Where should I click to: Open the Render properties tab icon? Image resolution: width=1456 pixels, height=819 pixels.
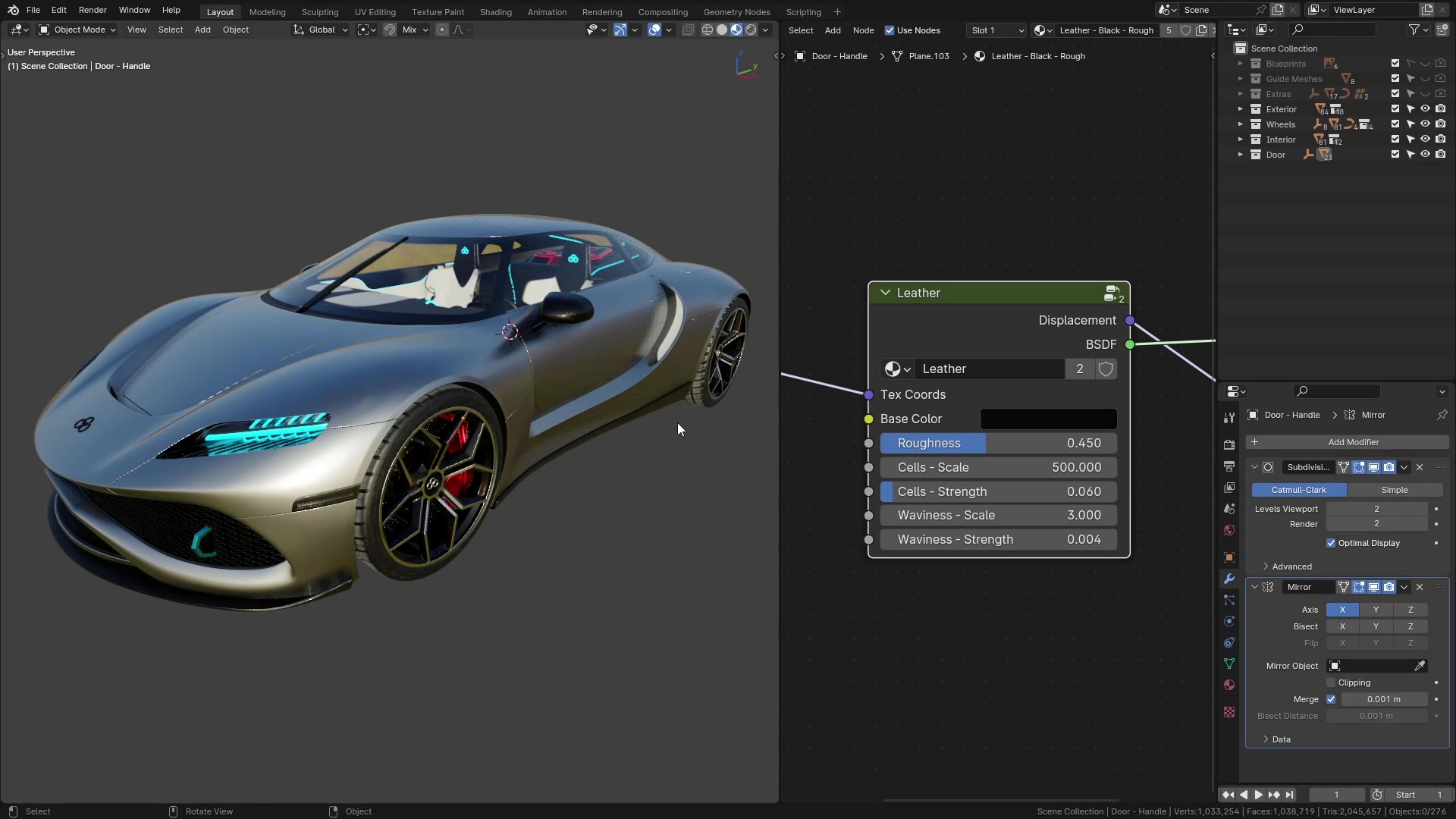[x=1229, y=445]
